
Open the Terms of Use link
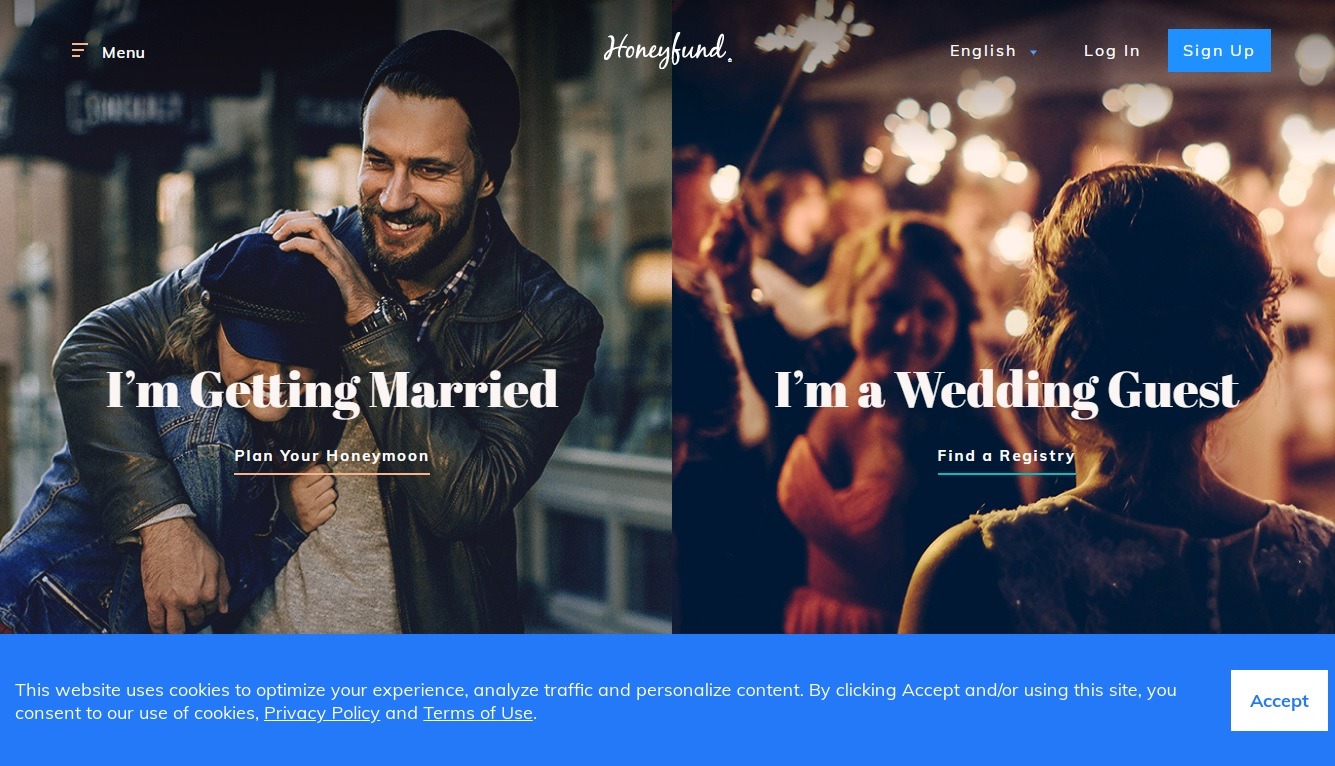click(478, 713)
